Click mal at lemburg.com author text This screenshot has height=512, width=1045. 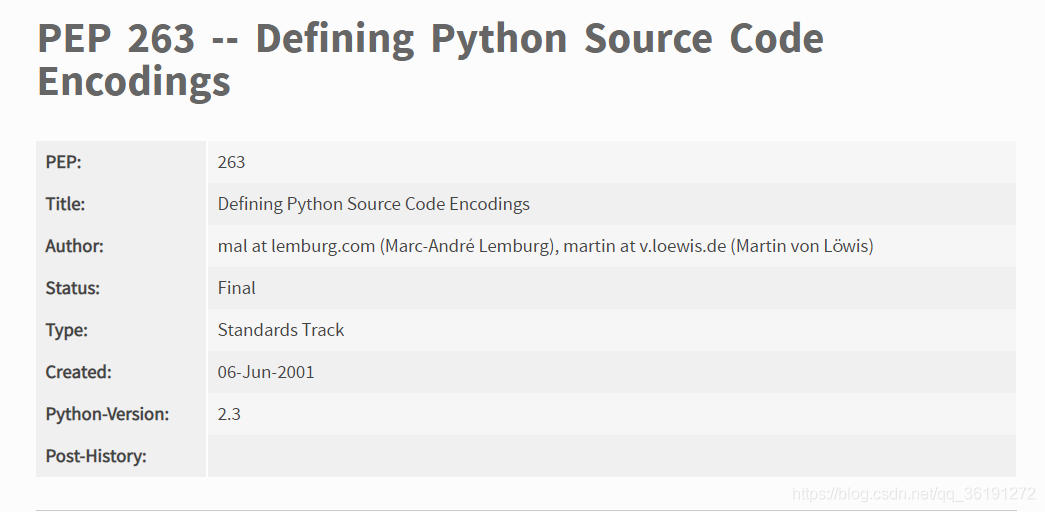pyautogui.click(x=296, y=246)
